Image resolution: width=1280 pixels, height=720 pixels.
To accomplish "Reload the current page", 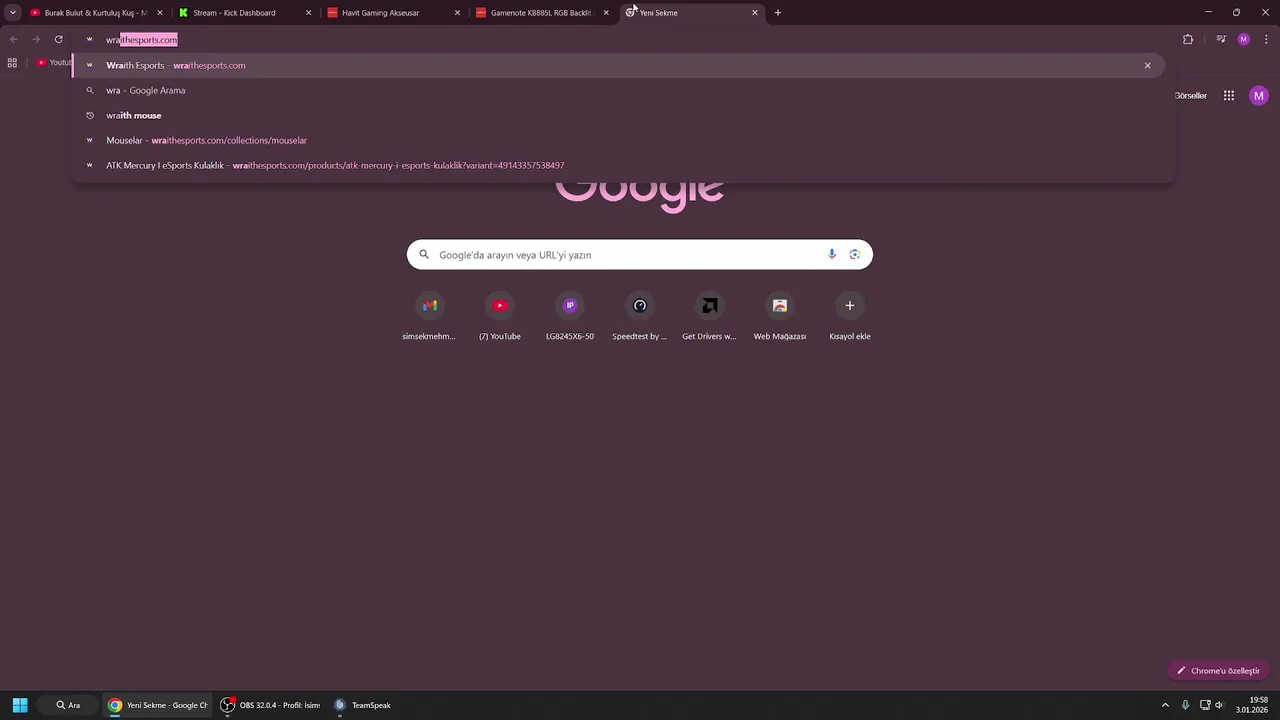I will (59, 39).
